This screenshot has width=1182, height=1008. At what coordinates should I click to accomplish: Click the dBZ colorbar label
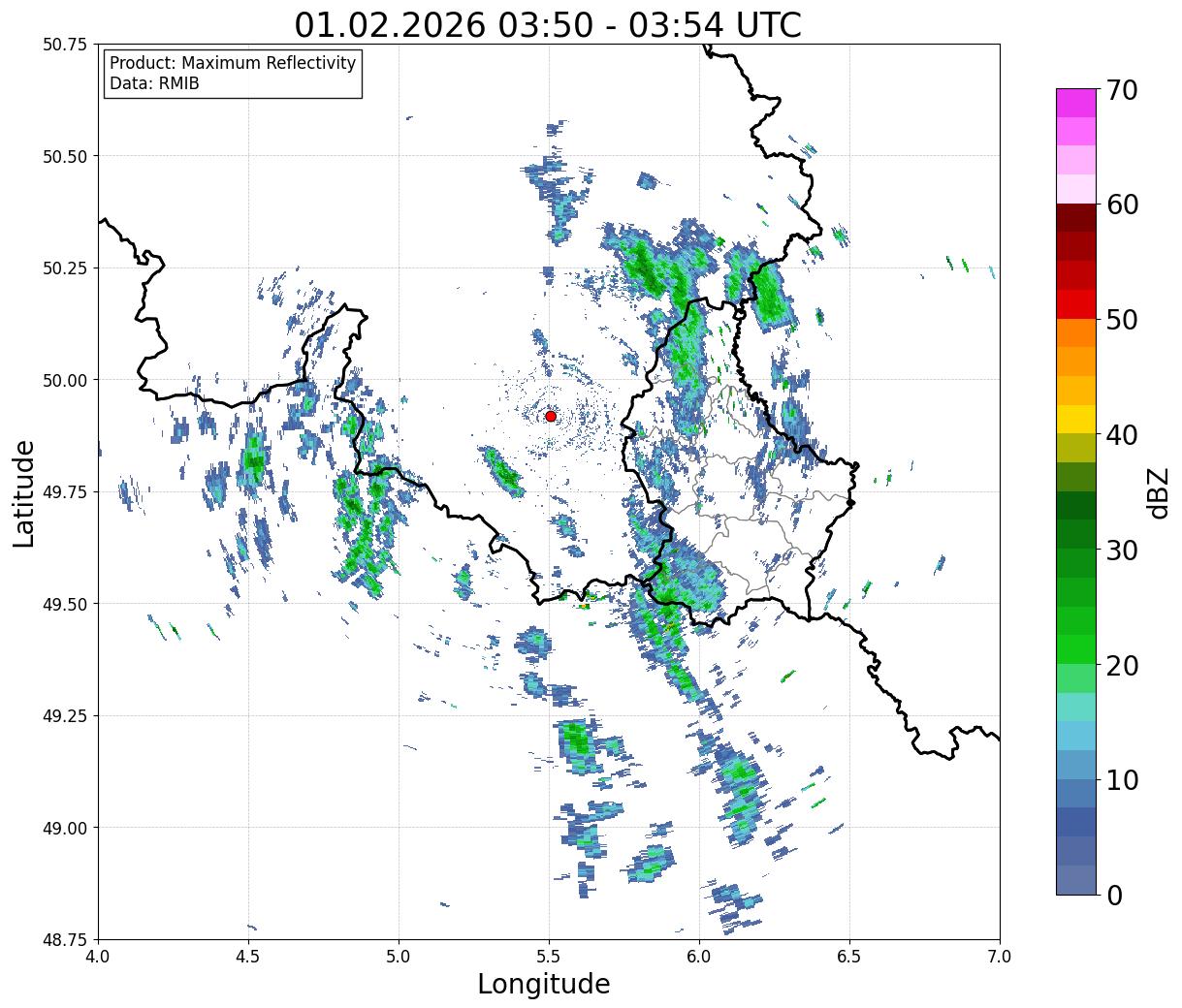tap(1157, 491)
